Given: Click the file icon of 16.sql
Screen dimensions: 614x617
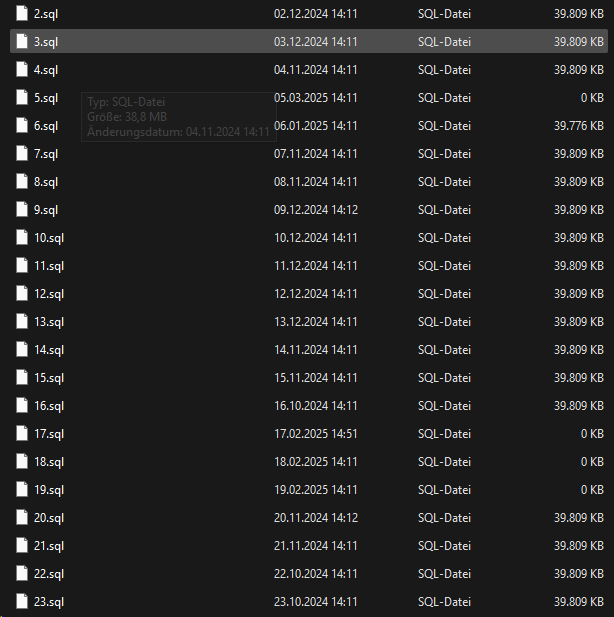Looking at the screenshot, I should point(22,406).
